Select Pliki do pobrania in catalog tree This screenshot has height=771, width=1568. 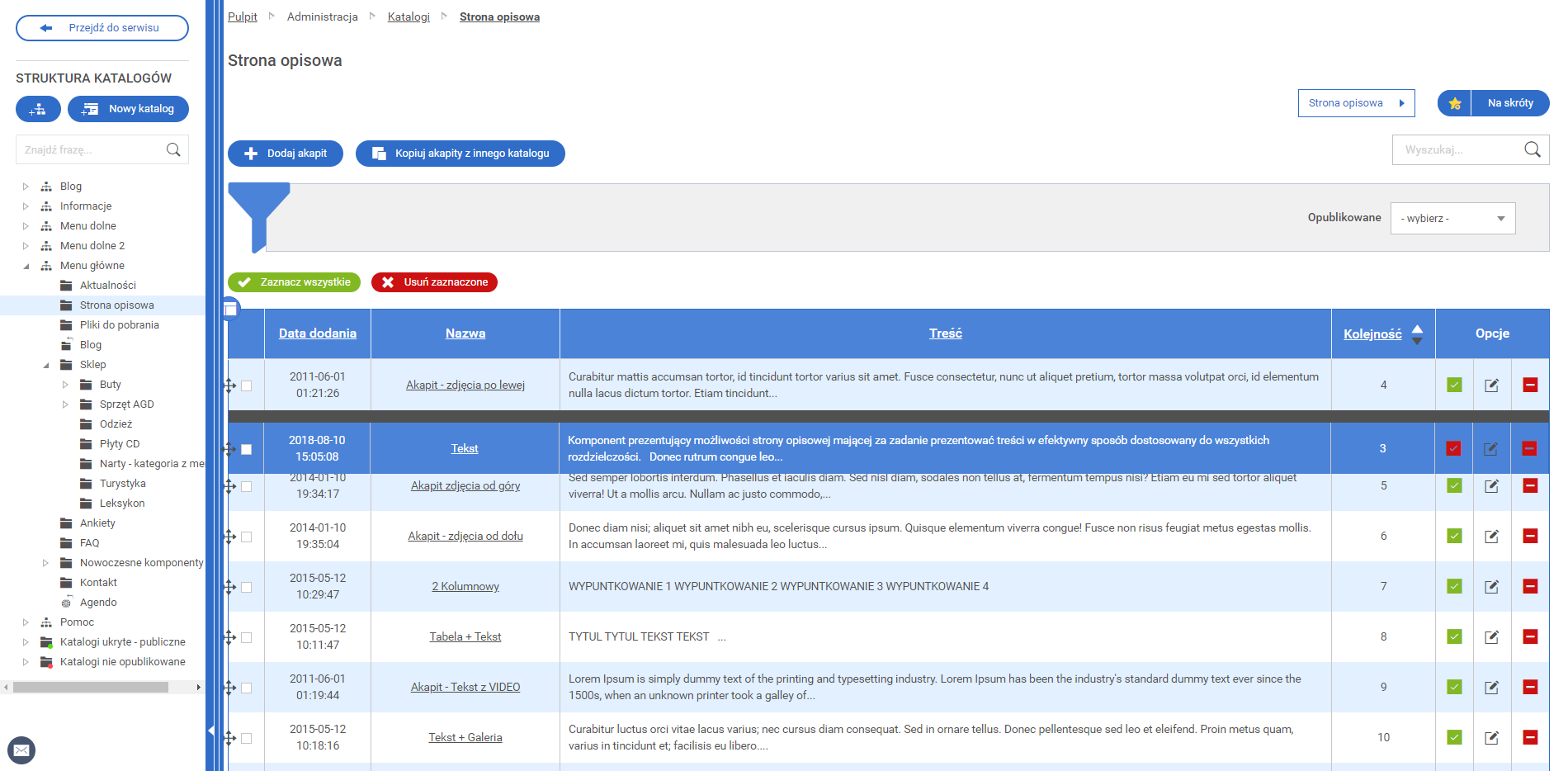[x=119, y=325]
